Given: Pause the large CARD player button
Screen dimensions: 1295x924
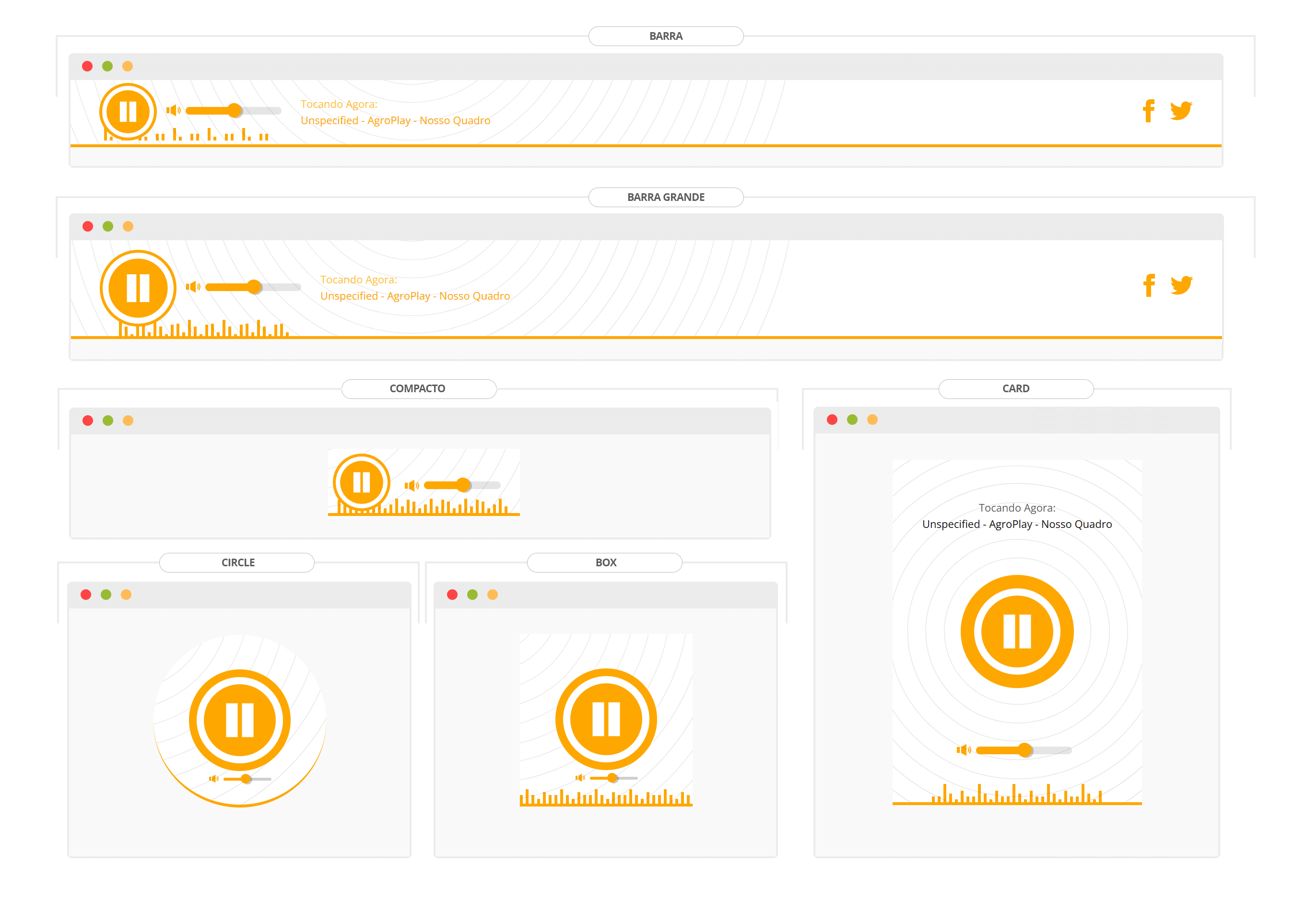Looking at the screenshot, I should 1017,631.
